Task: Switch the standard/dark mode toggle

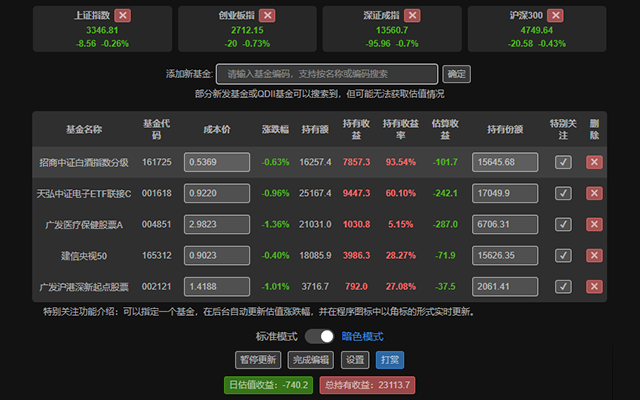Action: coord(320,336)
